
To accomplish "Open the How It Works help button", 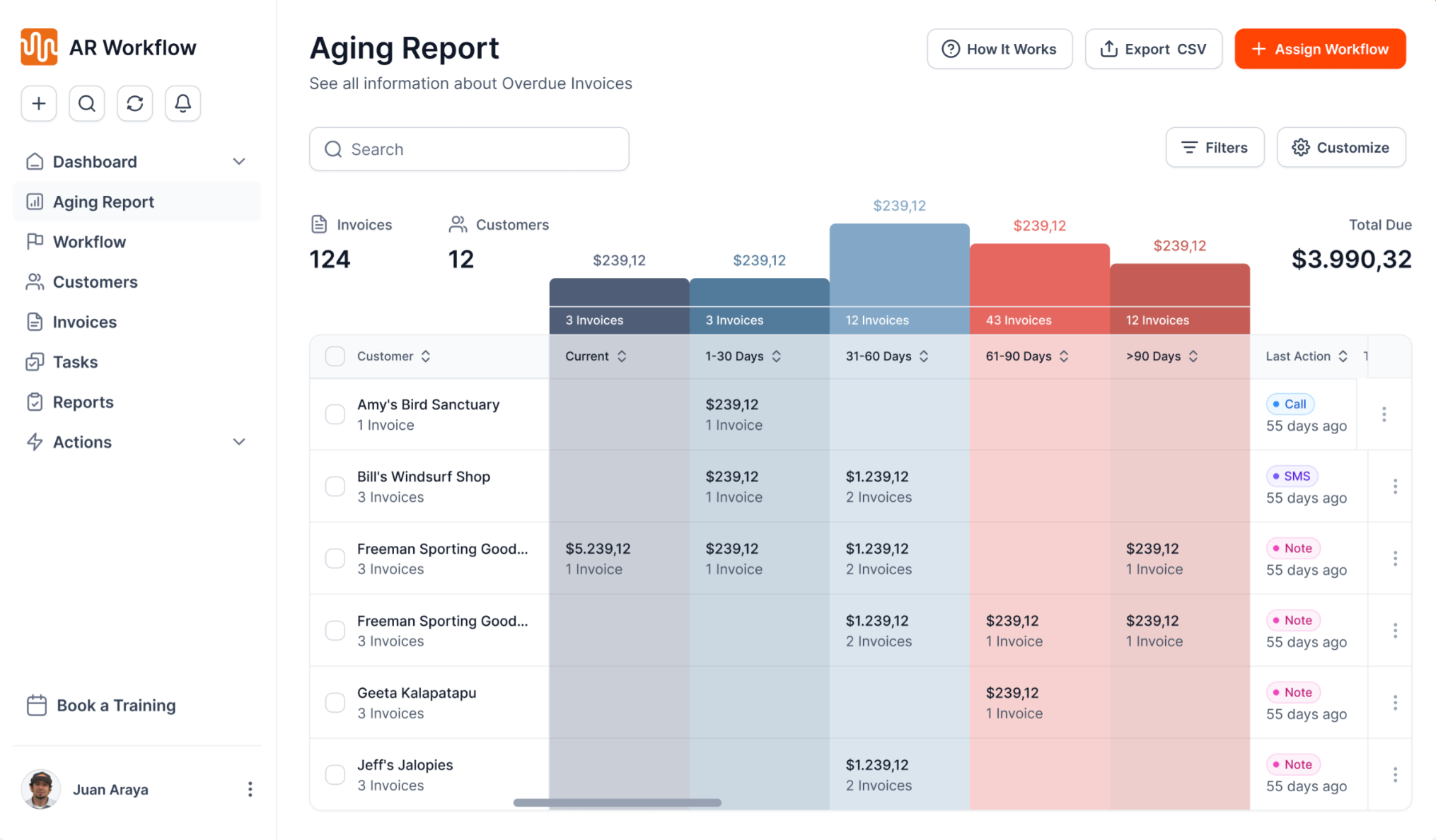I will 1000,49.
